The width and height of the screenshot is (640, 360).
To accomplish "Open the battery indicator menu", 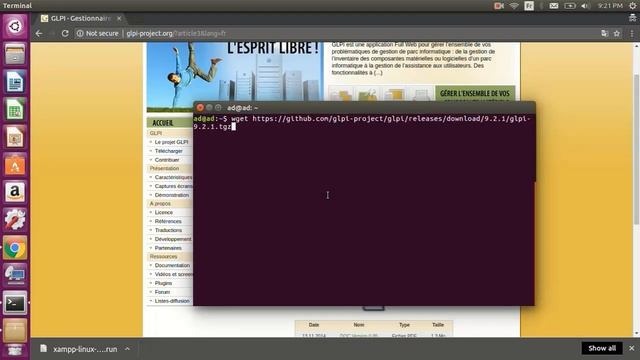I will pyautogui.click(x=570, y=6).
